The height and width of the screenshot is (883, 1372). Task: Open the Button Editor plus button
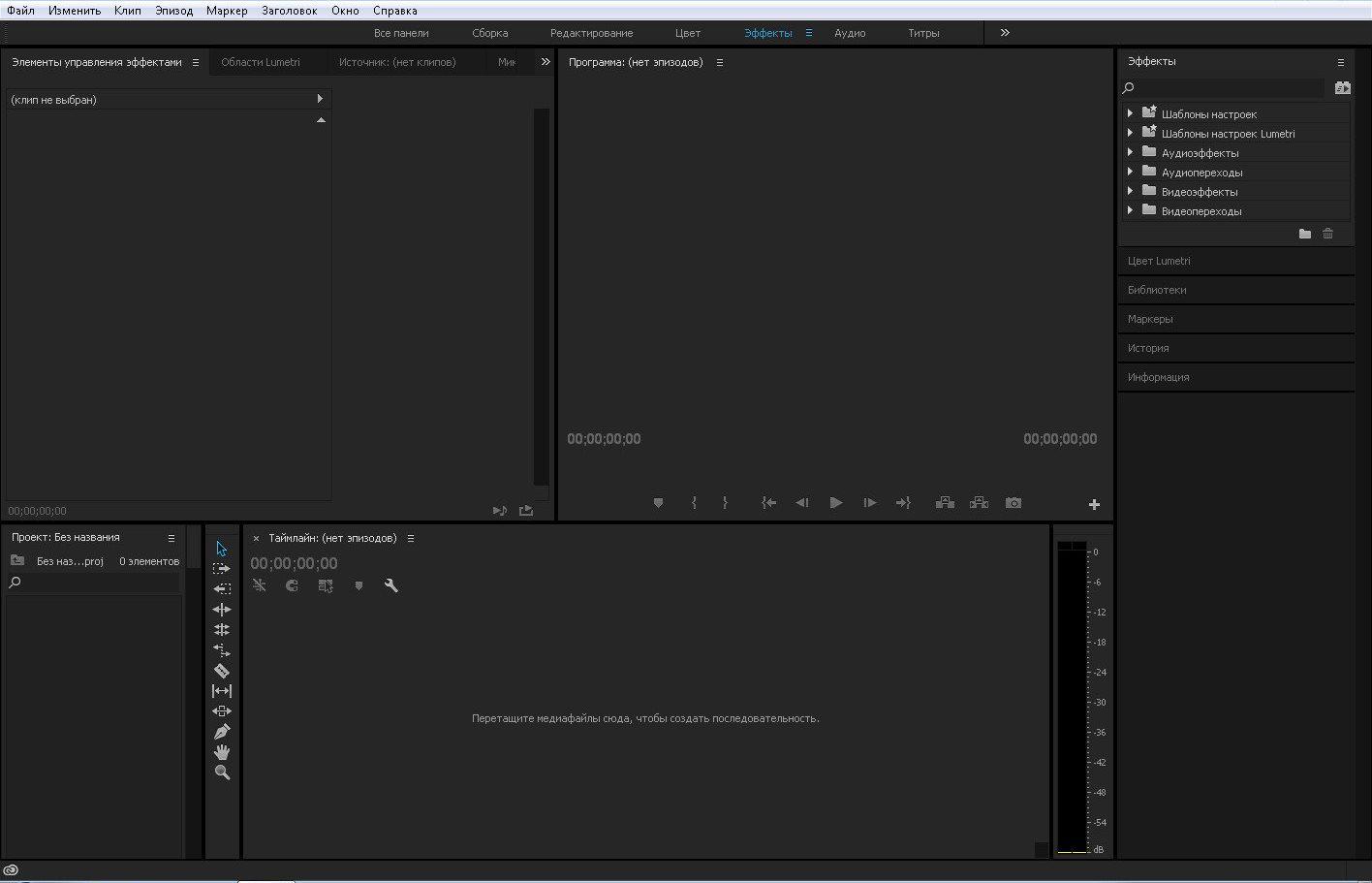1094,504
